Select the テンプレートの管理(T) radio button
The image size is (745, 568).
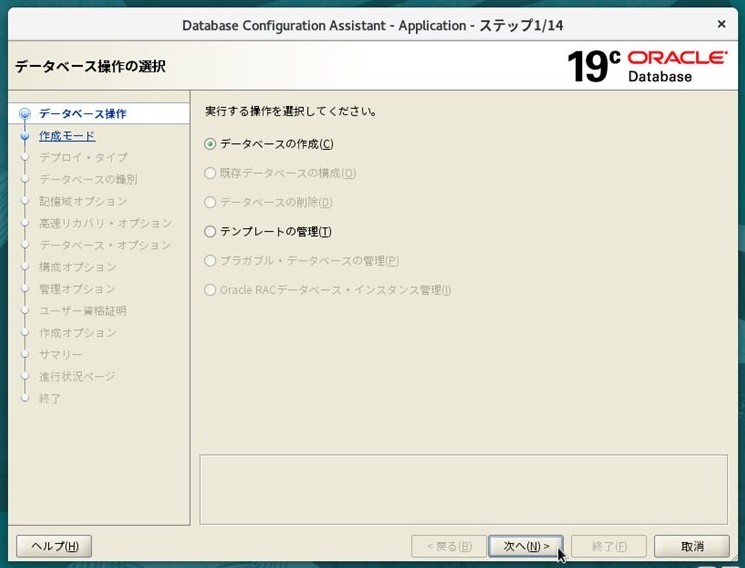(x=210, y=231)
